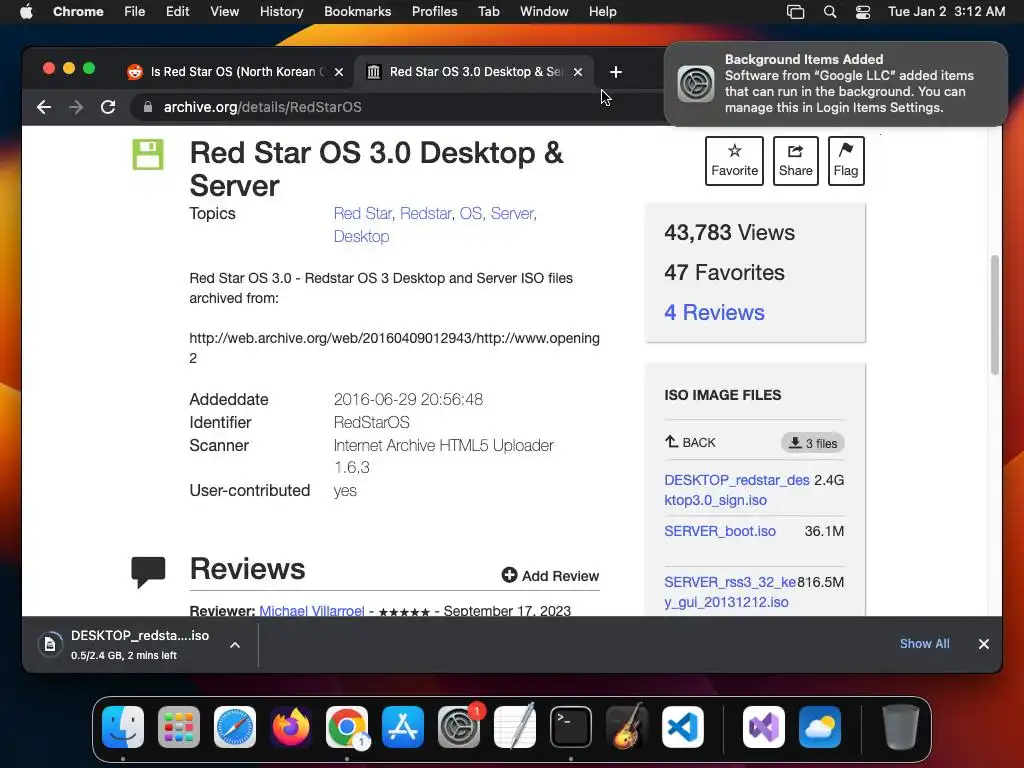
Task: Open Visual Studio Code from the dock
Action: [683, 727]
